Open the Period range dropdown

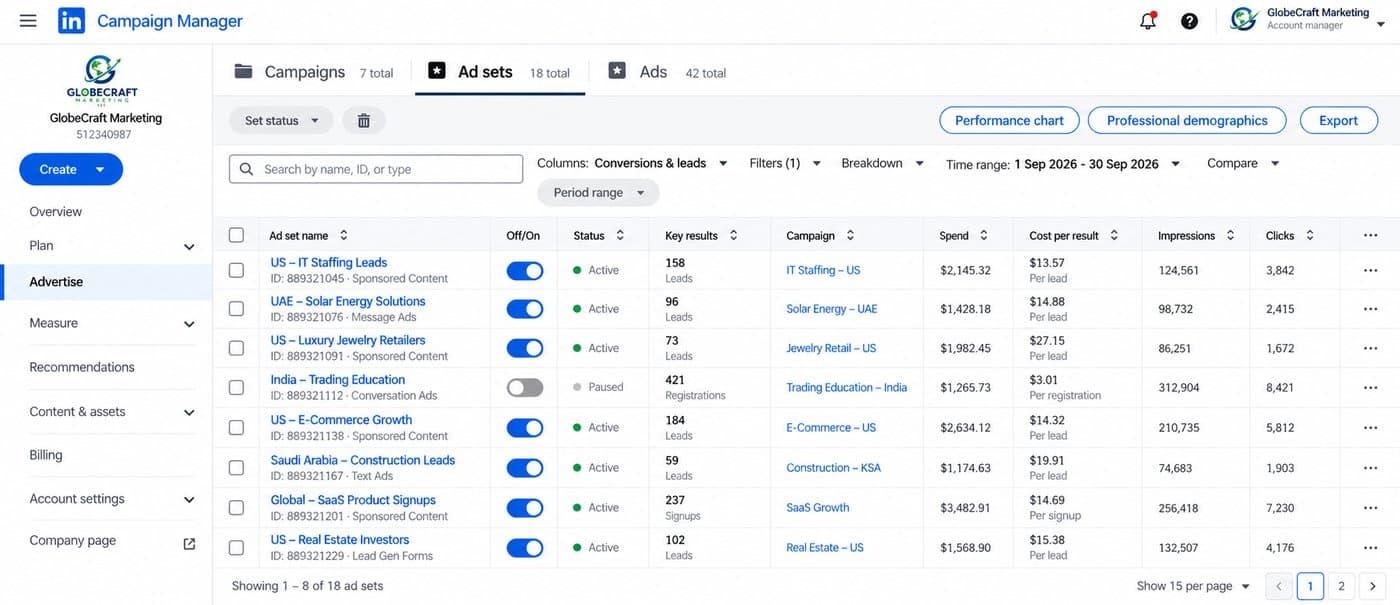[x=598, y=192]
